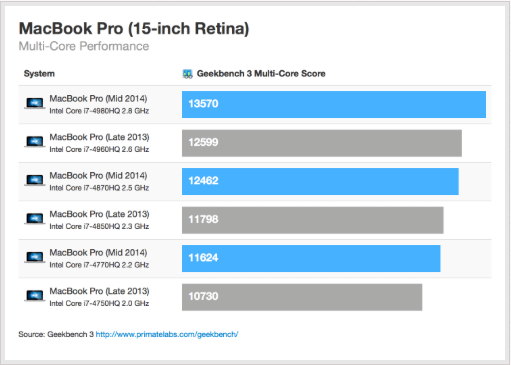Click the Geekbench icon beside Multi-Core Score header
This screenshot has height=365, width=511.
[x=188, y=74]
